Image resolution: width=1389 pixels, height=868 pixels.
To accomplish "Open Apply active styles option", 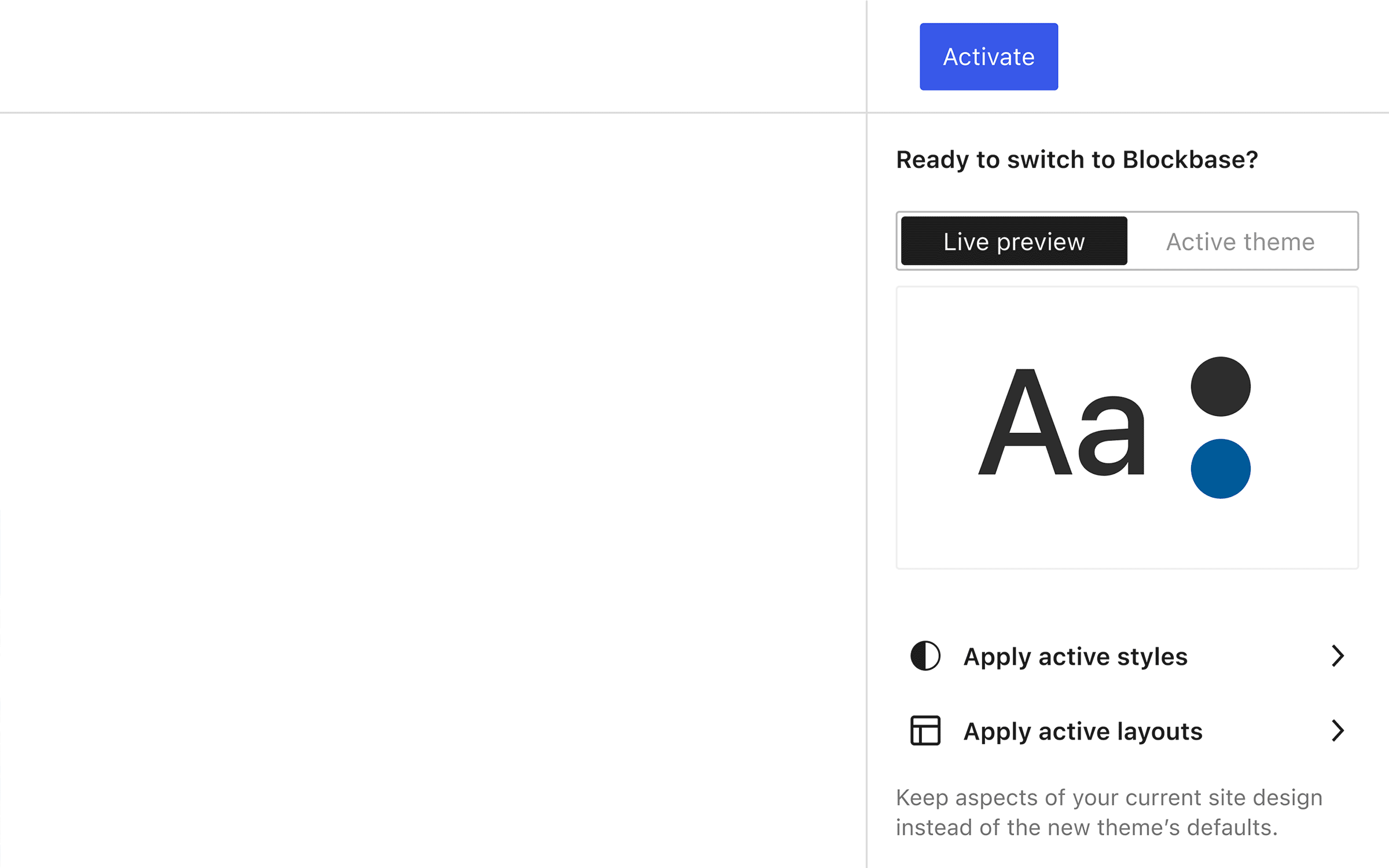I will (x=1127, y=656).
